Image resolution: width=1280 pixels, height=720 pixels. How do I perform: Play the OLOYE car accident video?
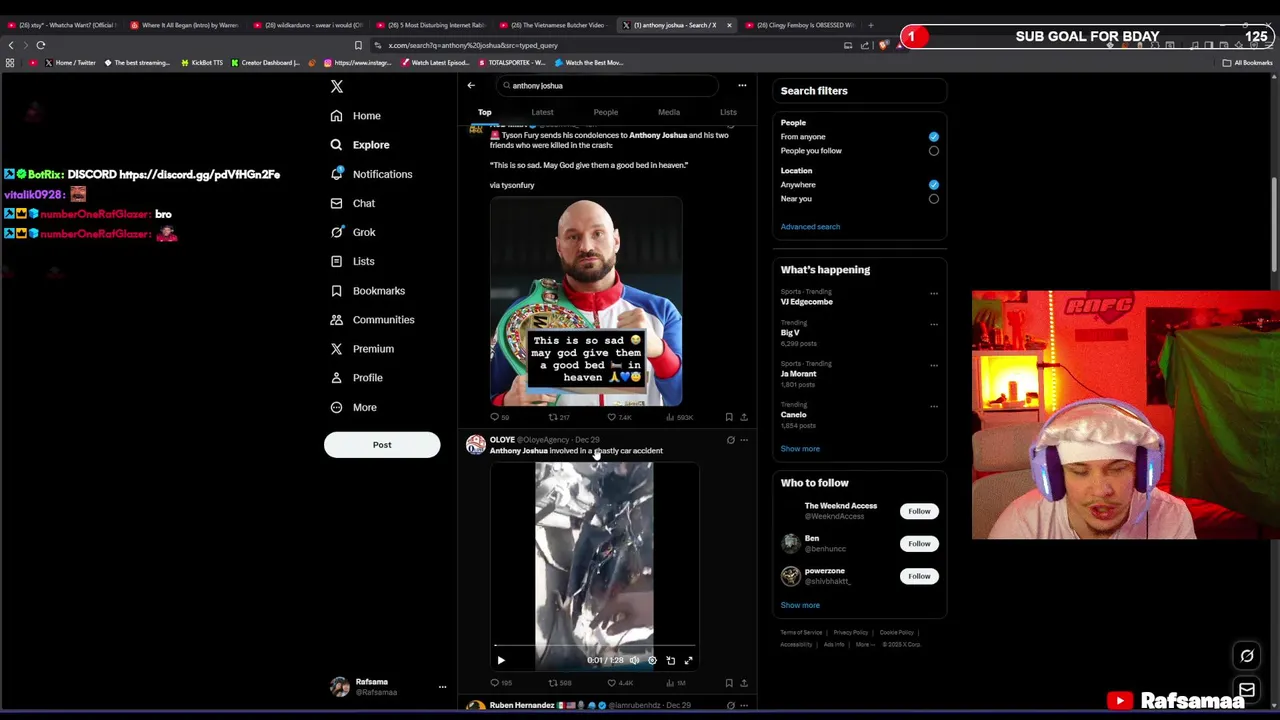pyautogui.click(x=501, y=660)
